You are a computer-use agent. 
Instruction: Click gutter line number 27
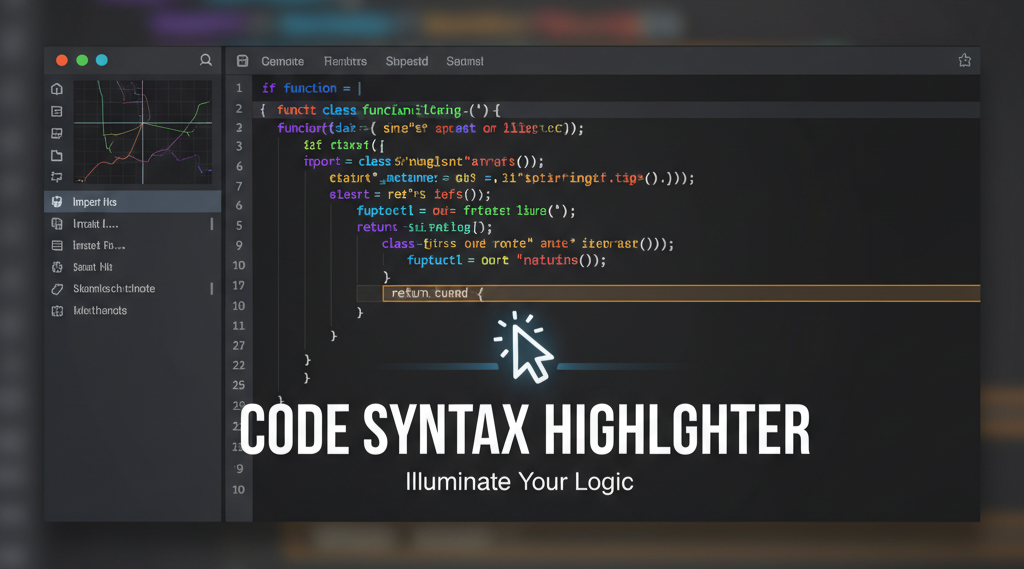[x=238, y=346]
